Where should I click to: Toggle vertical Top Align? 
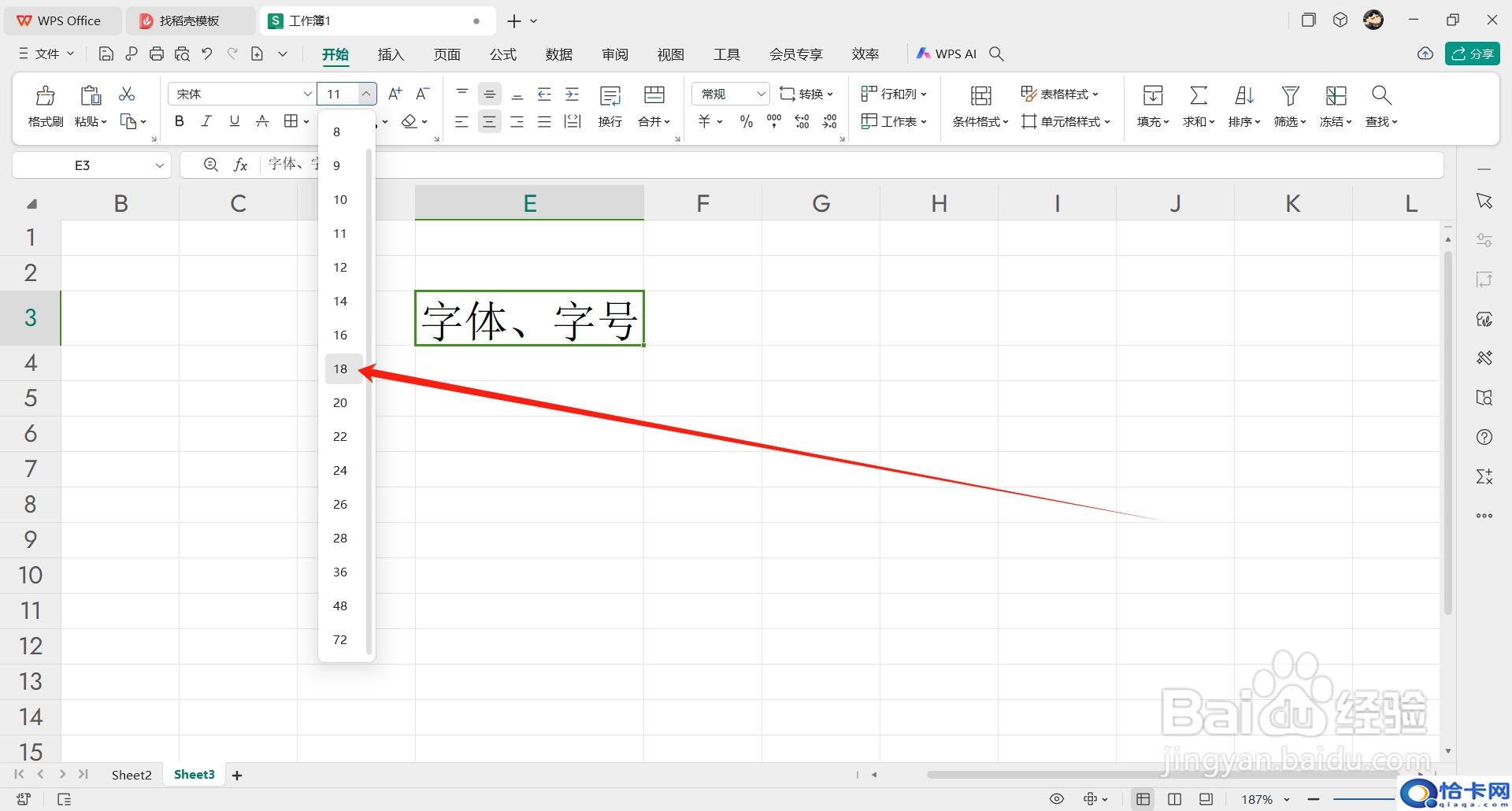pyautogui.click(x=462, y=94)
